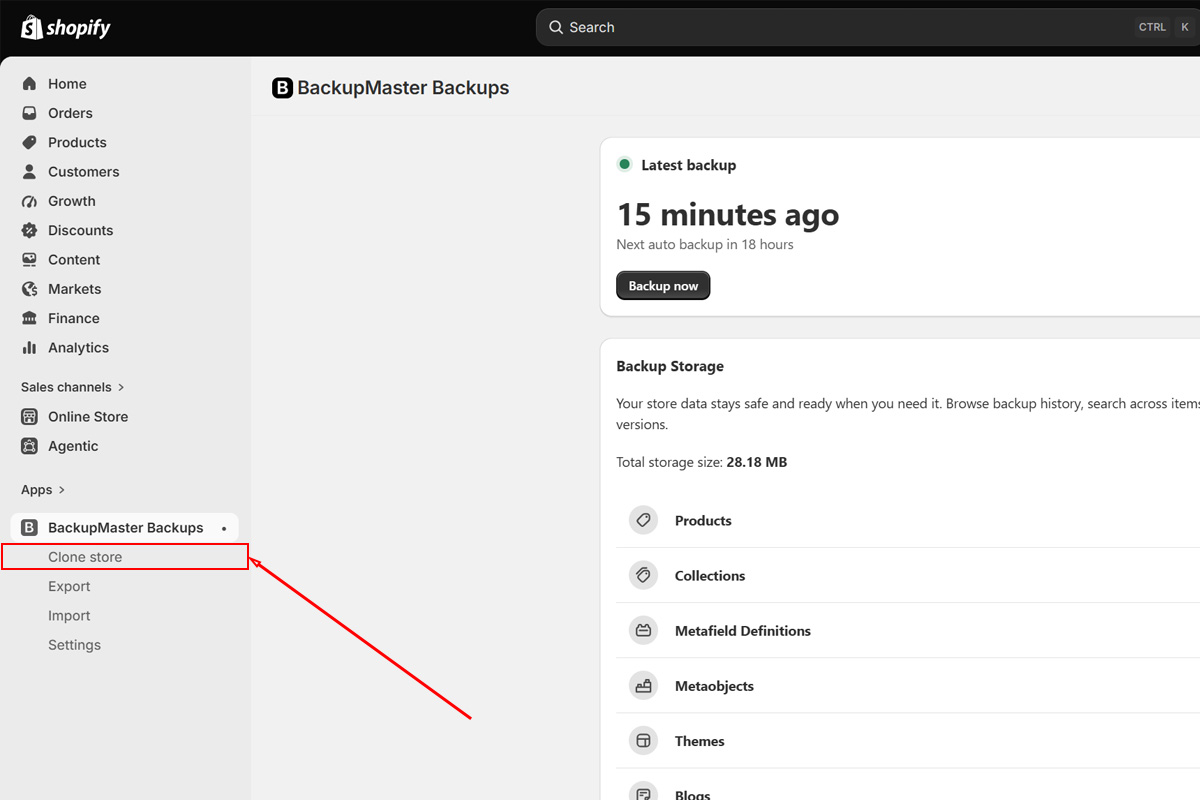Click total storage size 28.18 MB
Viewport: 1200px width, 800px height.
coord(757,463)
